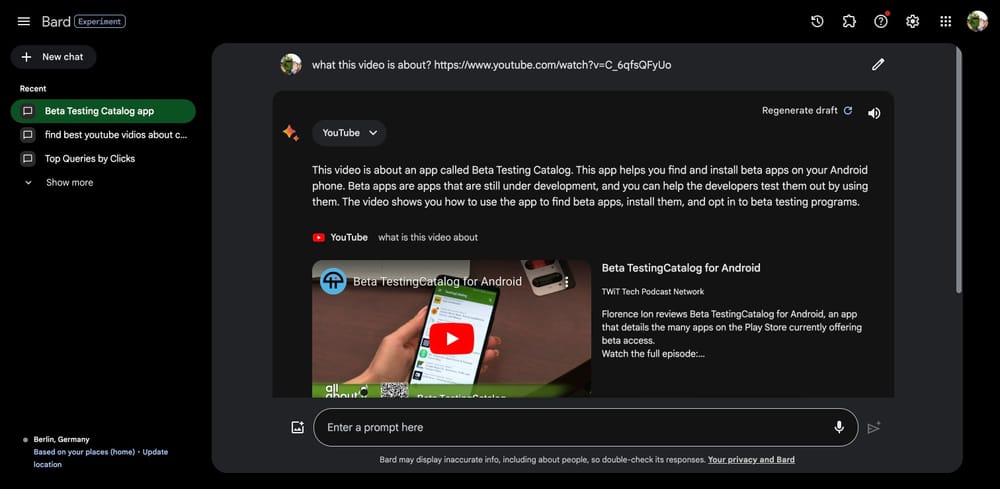Screen dimensions: 1000x489
Task: Open the help question mark icon
Action: [x=881, y=21]
